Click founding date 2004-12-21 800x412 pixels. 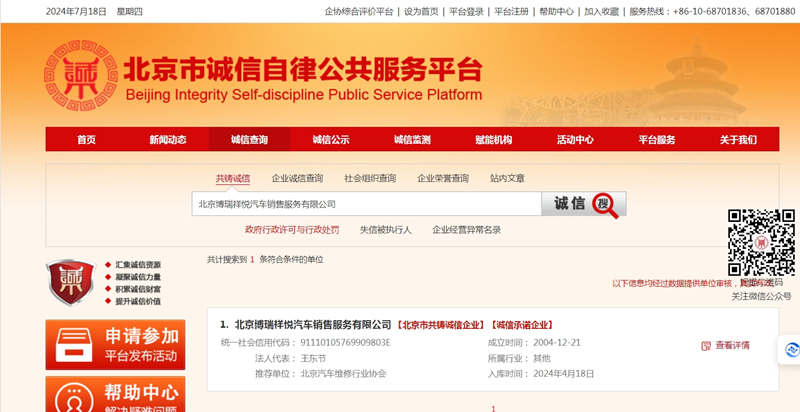tap(557, 342)
